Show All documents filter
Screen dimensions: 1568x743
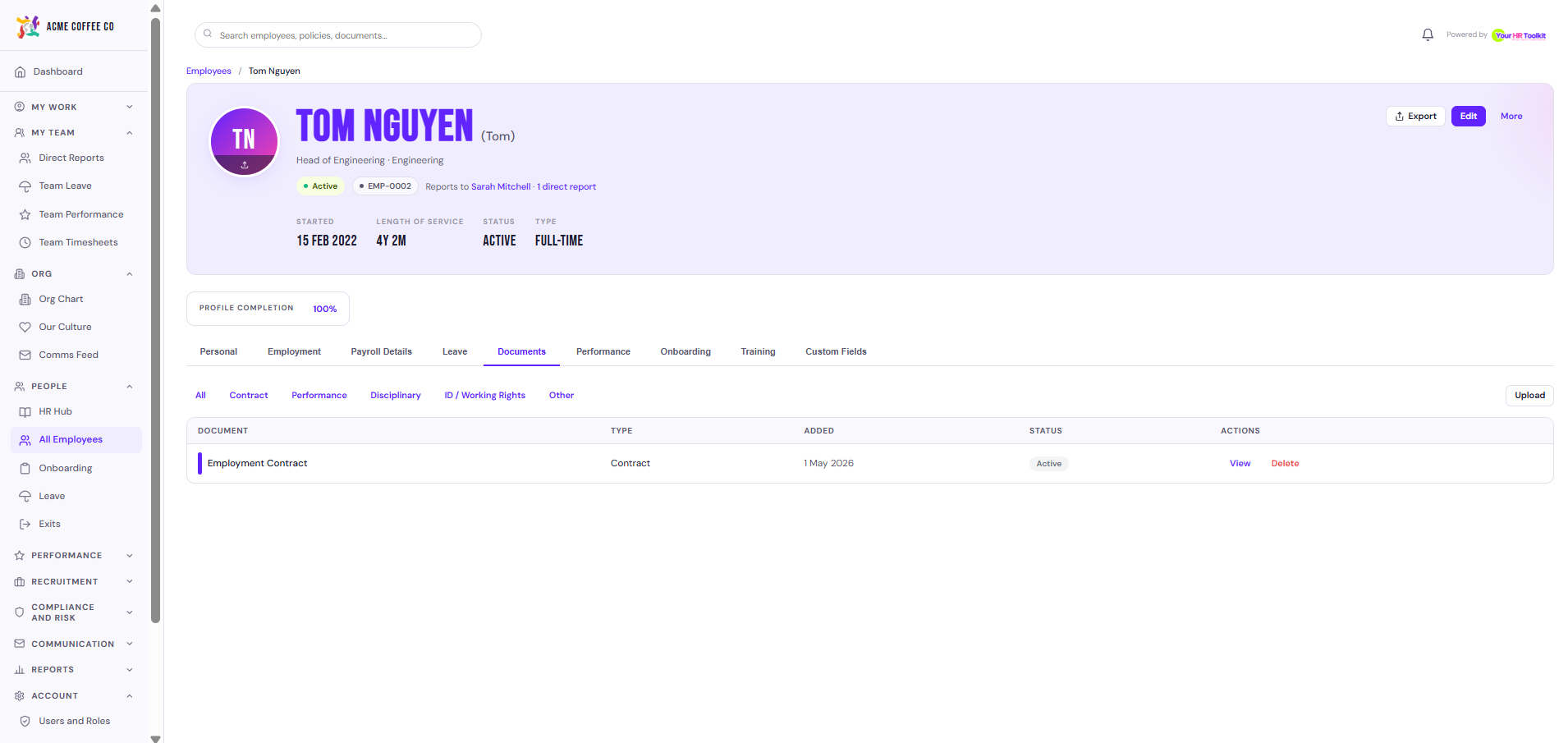pos(200,395)
